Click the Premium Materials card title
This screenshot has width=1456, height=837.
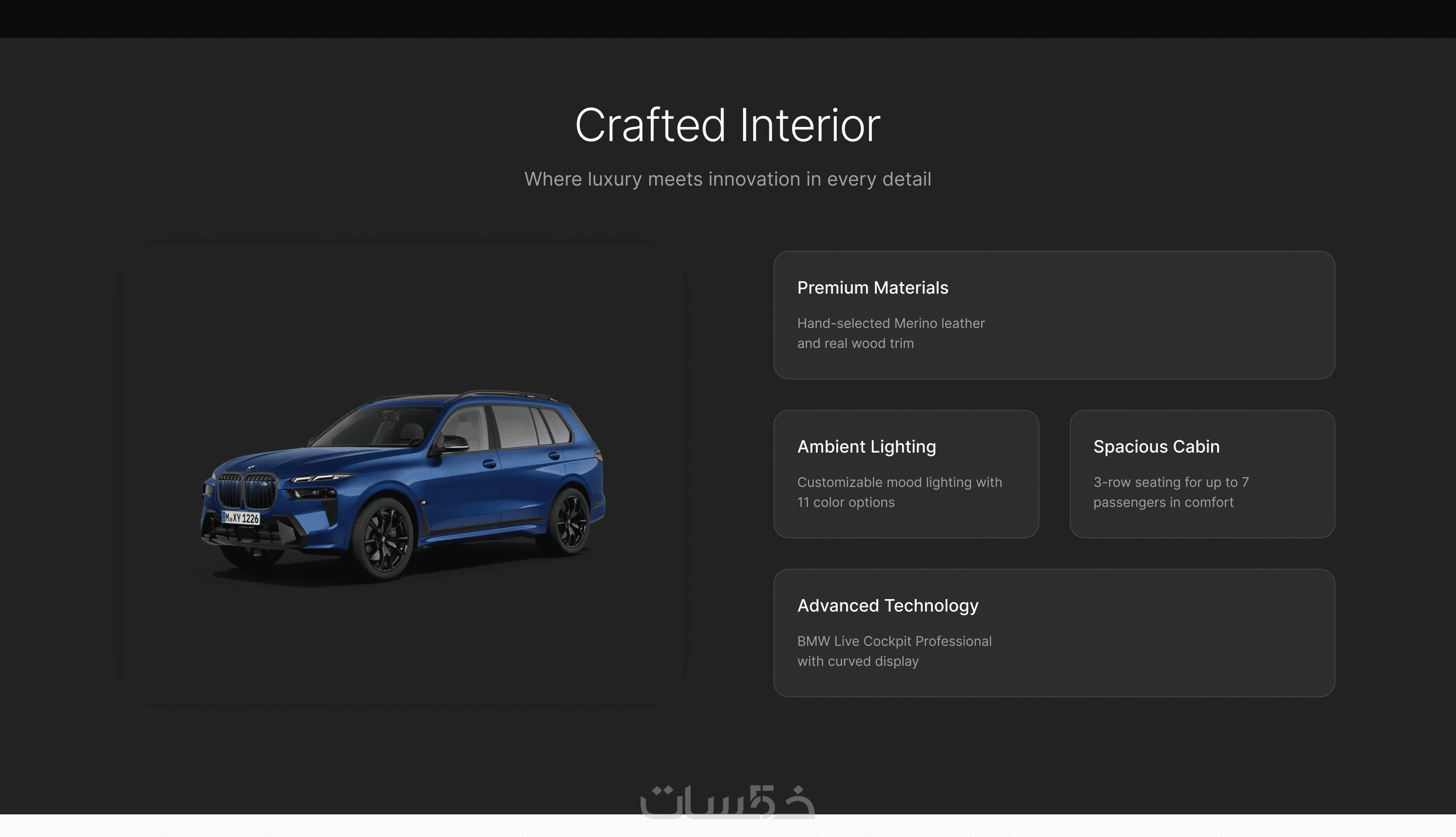[872, 287]
